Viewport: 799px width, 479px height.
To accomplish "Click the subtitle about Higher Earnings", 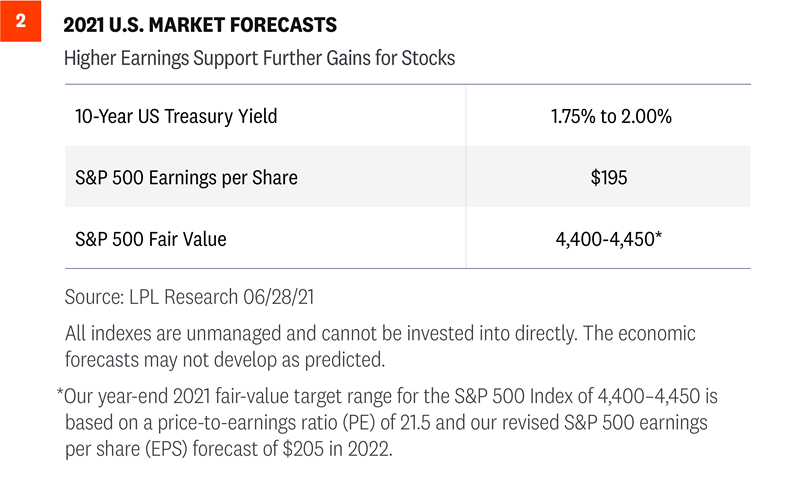I will point(259,58).
